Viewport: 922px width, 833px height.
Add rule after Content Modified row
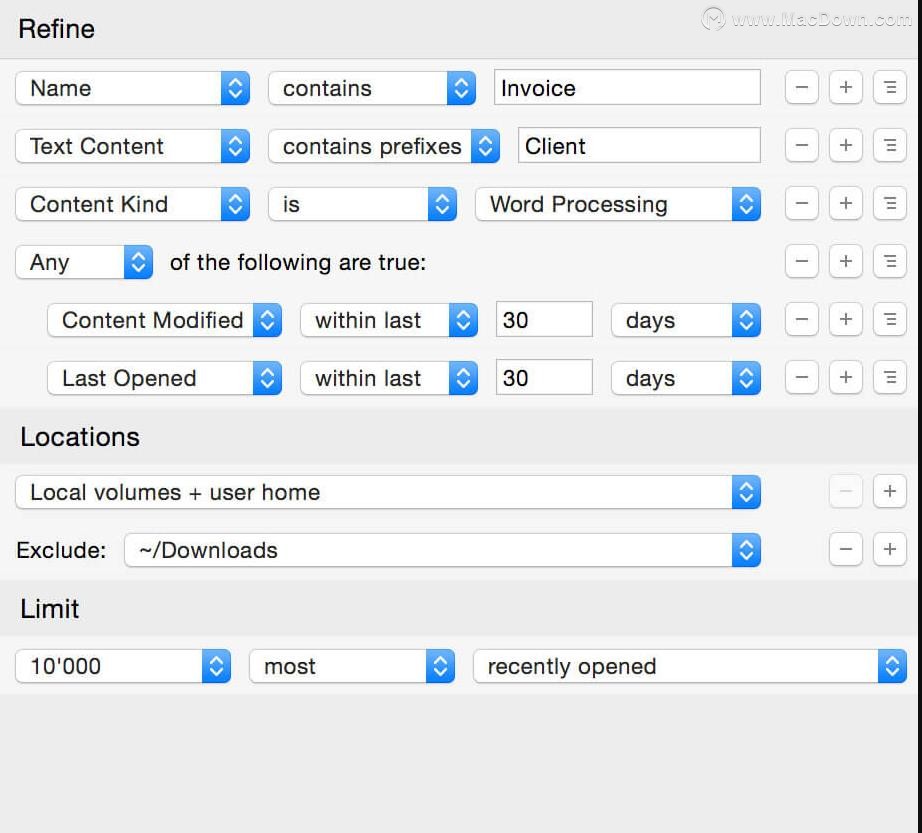(846, 319)
